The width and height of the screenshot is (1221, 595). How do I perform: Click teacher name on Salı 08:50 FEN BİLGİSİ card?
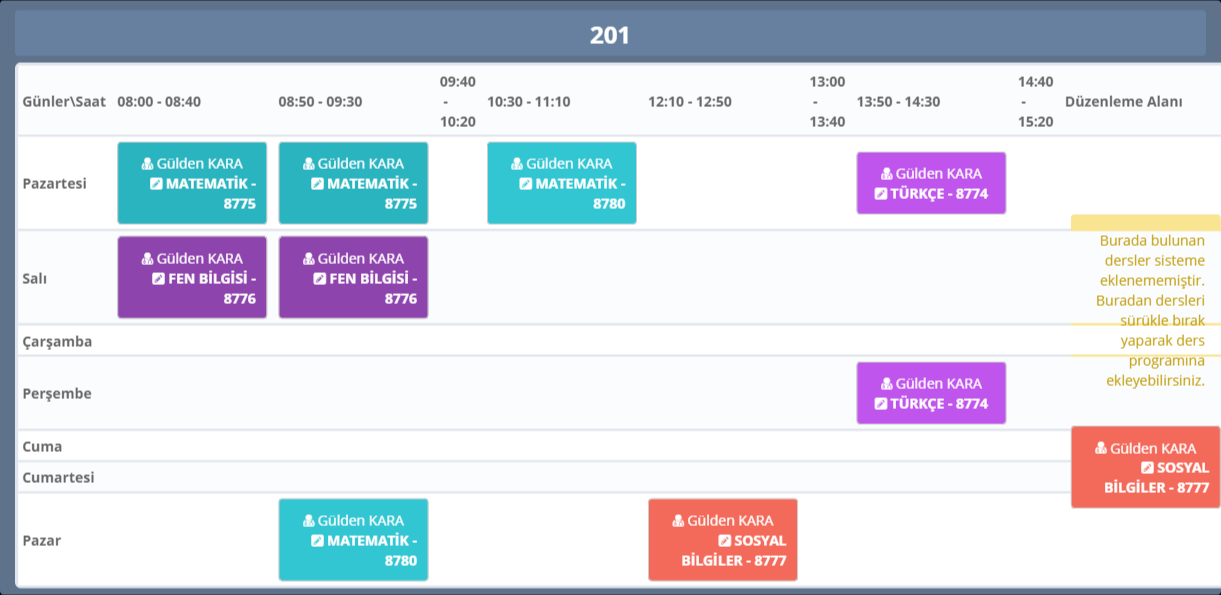[x=361, y=259]
